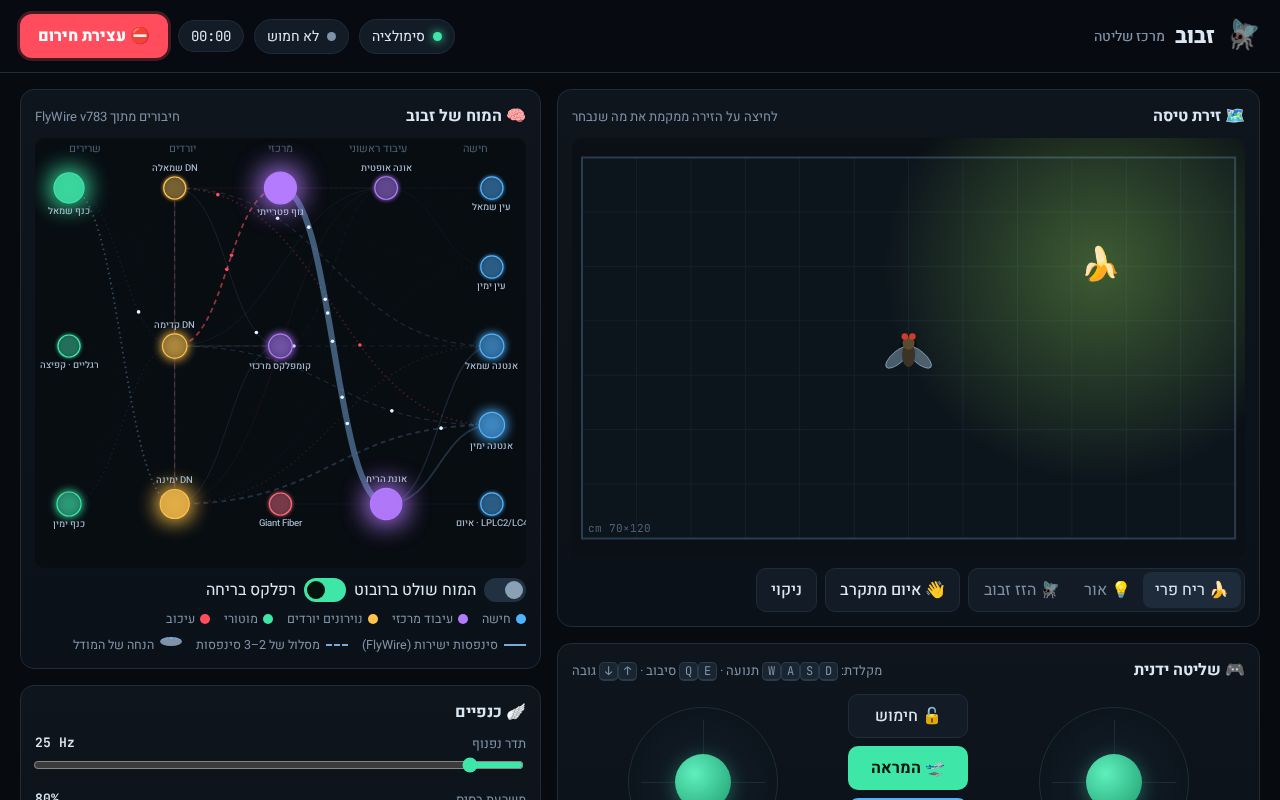Click the קומפלקס מרכזי central complex node
Image resolution: width=1280 pixels, height=800 pixels.
(280, 346)
